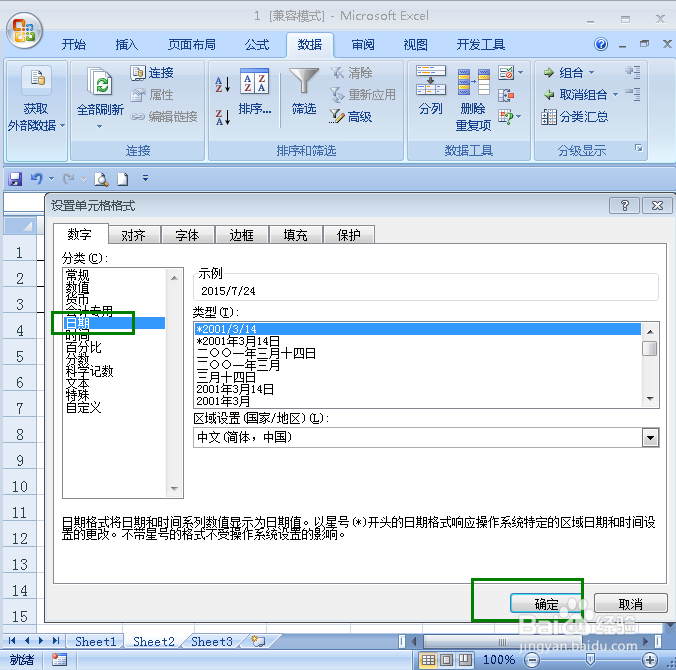
Task: Switch to 字体 tab in dialog
Action: click(x=187, y=235)
